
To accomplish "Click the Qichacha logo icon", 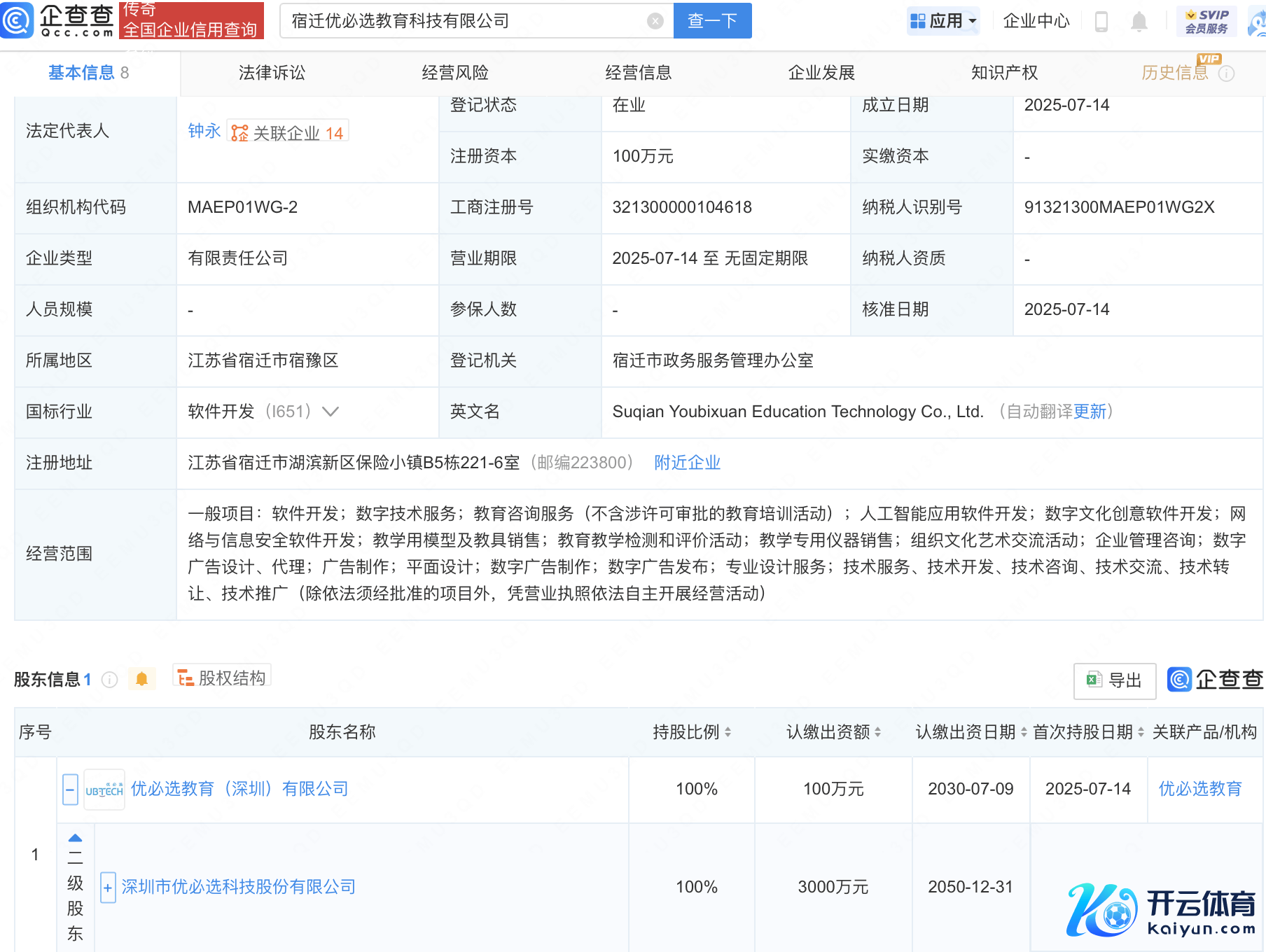I will (x=17, y=20).
